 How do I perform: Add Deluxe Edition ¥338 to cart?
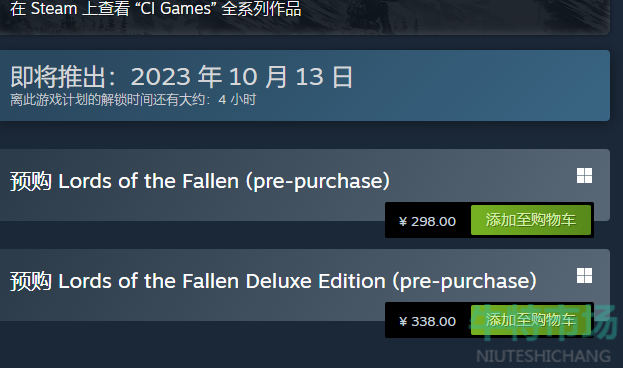(530, 320)
